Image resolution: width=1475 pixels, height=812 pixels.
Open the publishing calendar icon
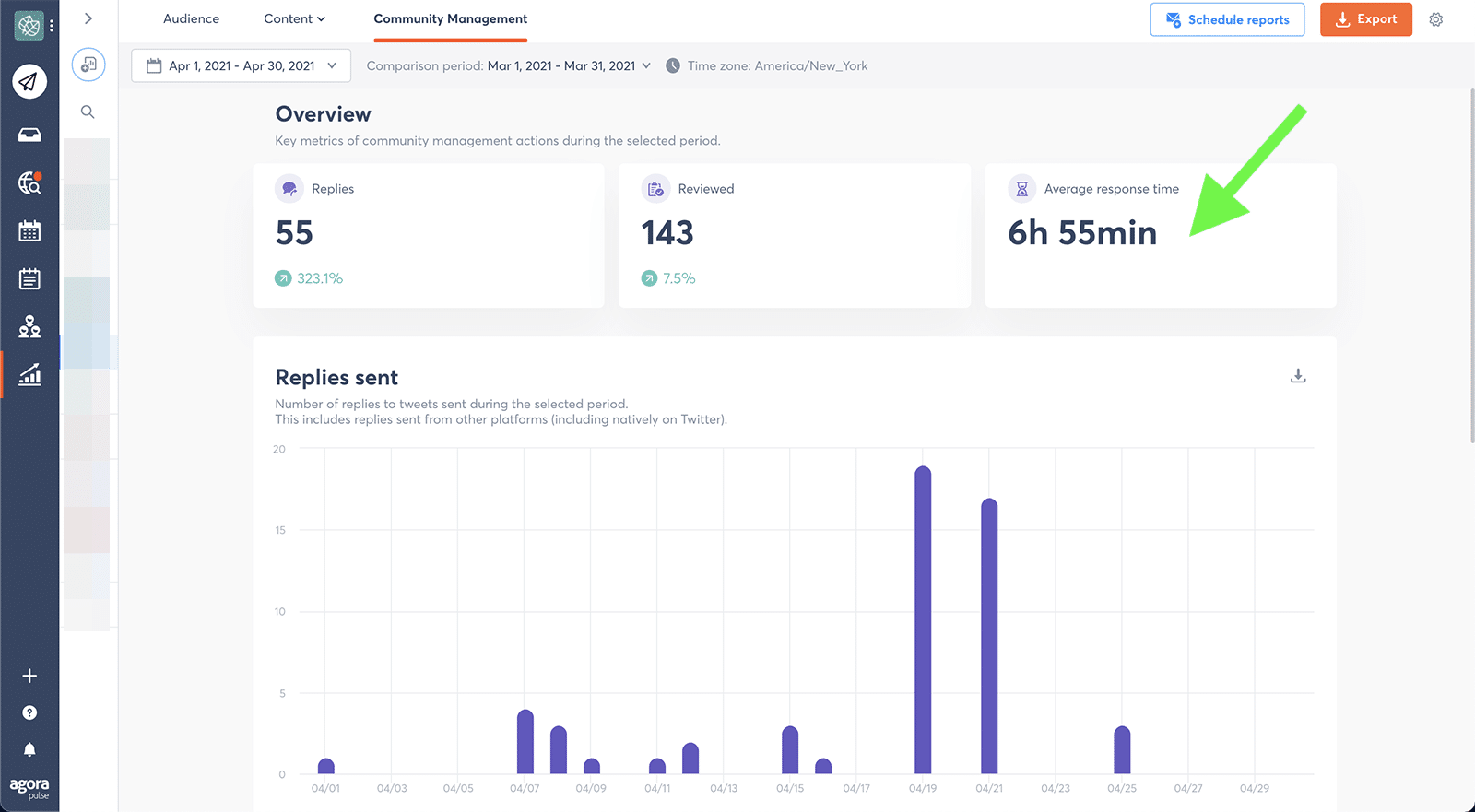(x=29, y=230)
